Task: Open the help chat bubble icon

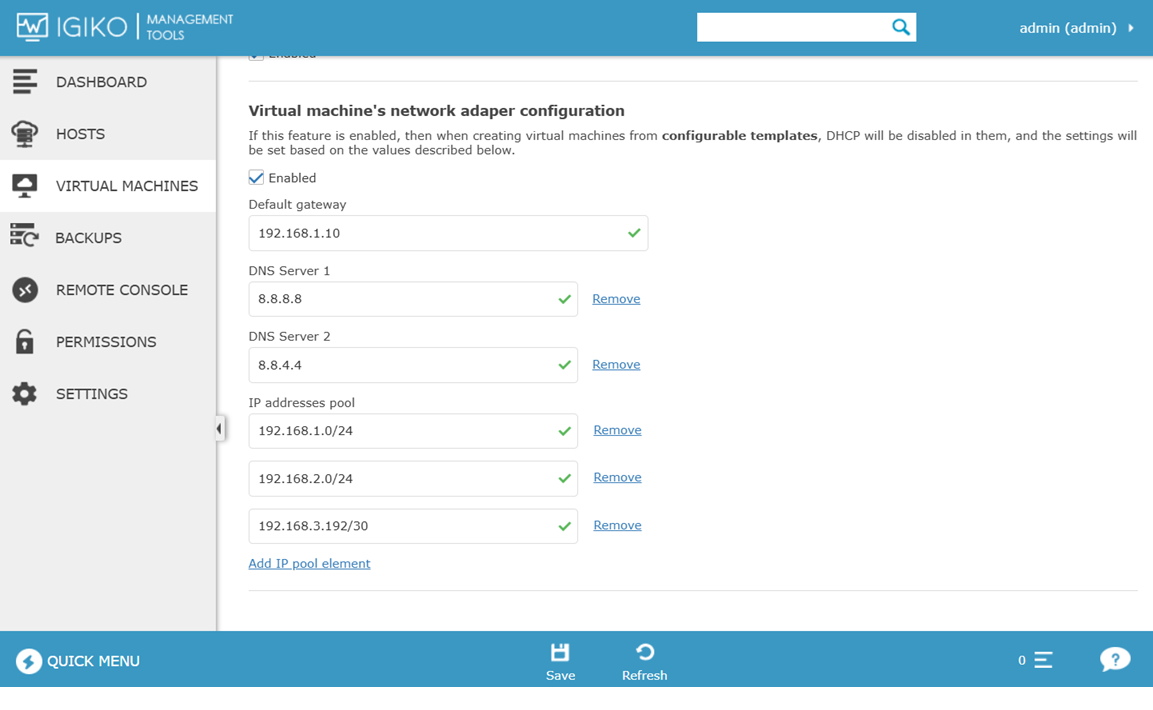Action: click(x=1114, y=660)
